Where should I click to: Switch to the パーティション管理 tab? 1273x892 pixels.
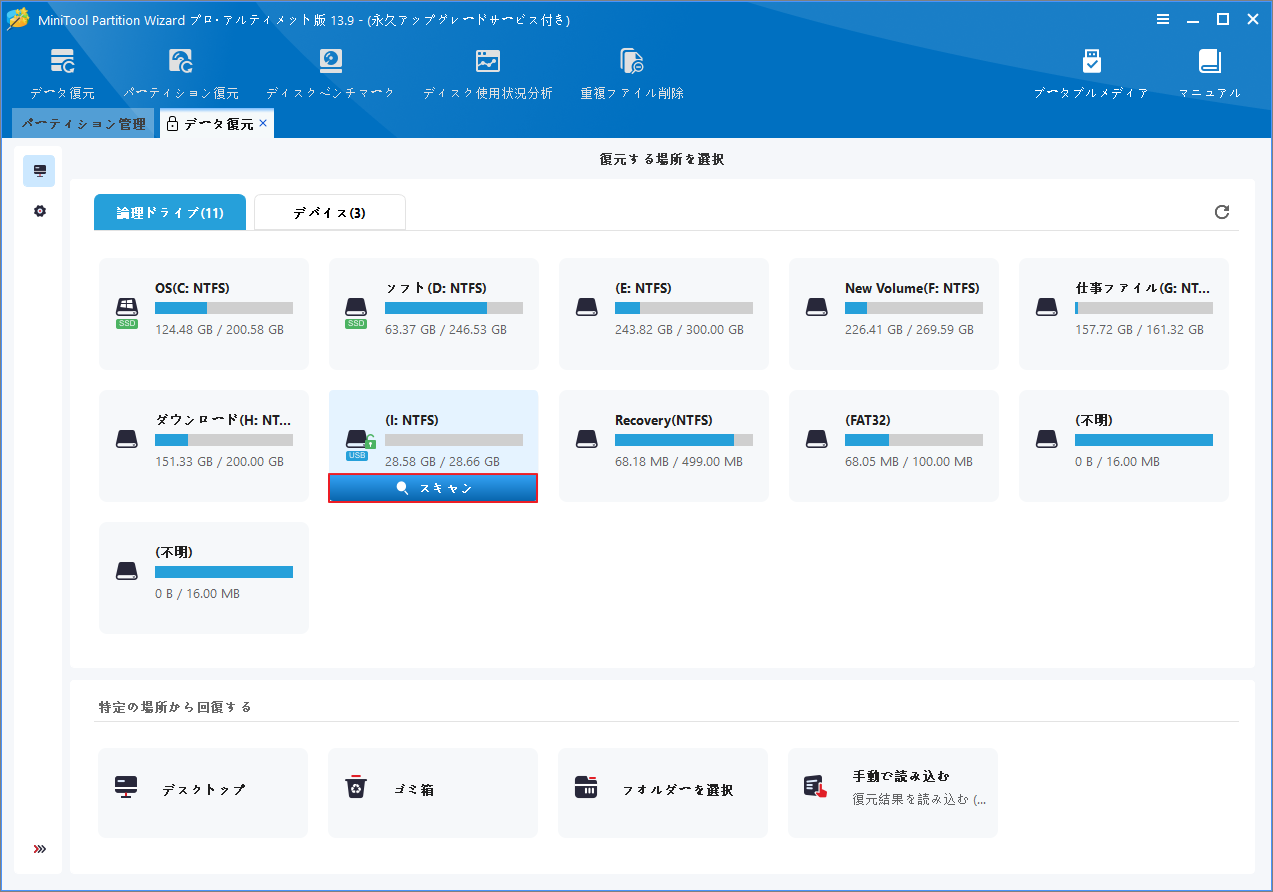coord(84,124)
